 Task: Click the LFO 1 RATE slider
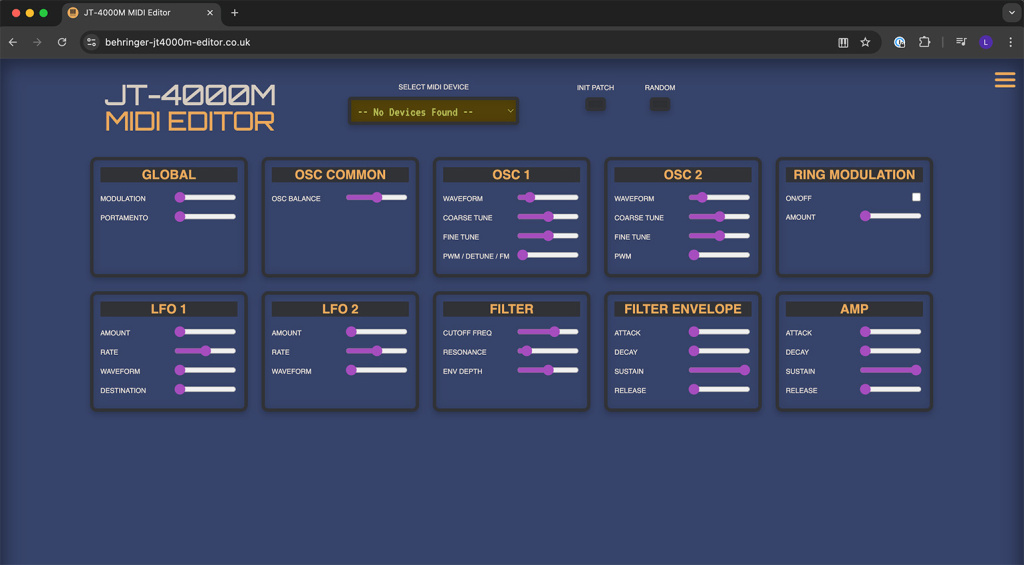(205, 351)
